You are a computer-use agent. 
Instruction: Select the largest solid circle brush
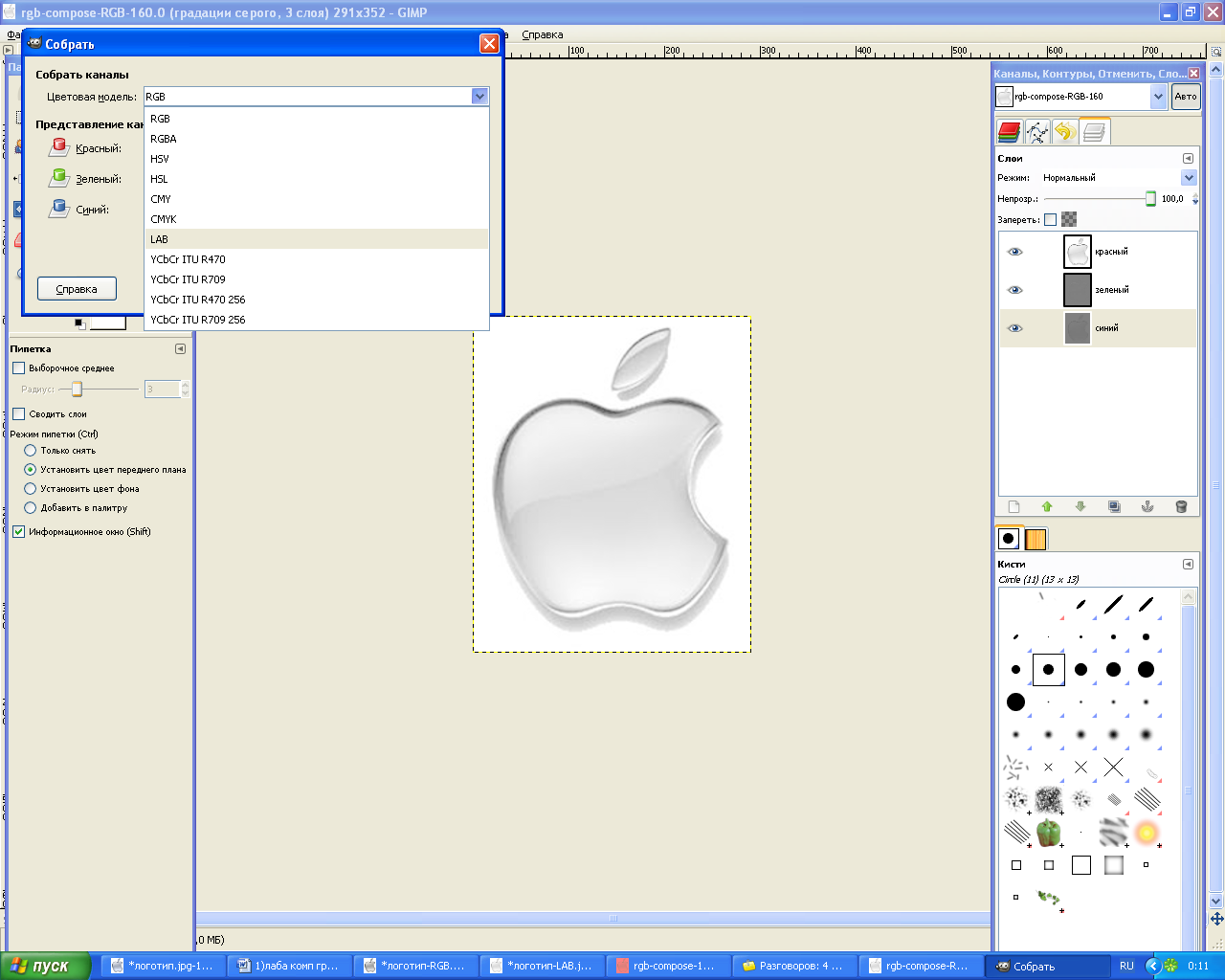[x=1016, y=702]
